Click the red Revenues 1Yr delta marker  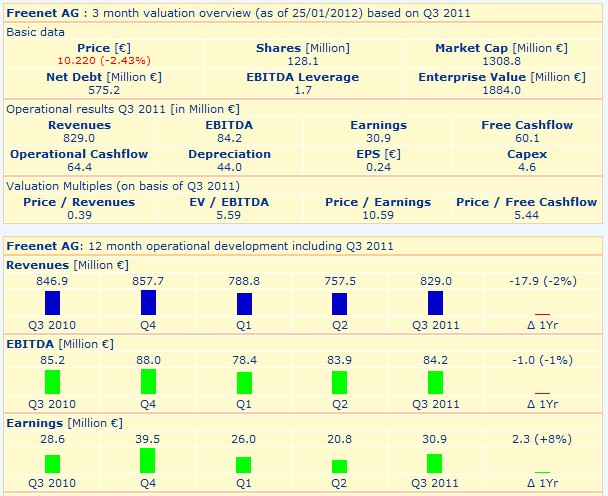(542, 314)
